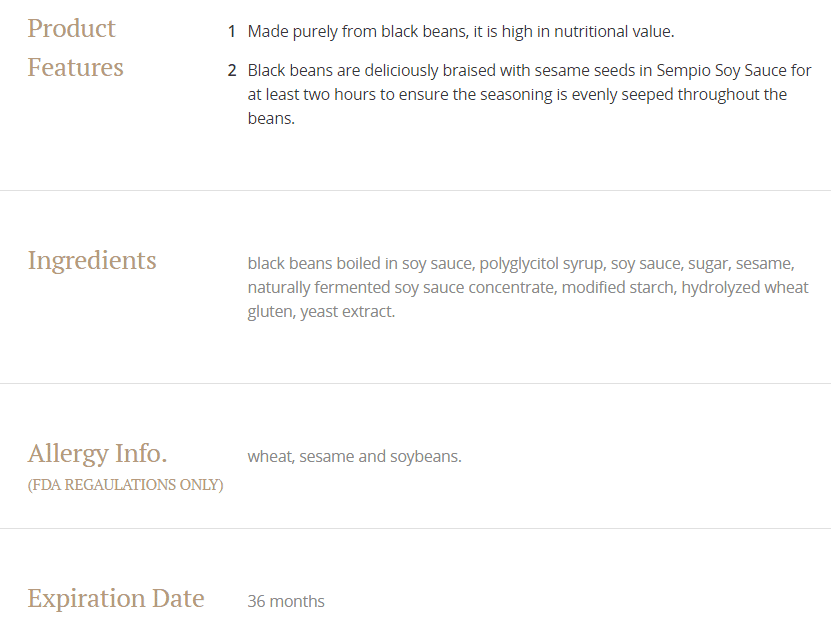Click the divider line above Expiration Date
Viewport: 831px width, 624px height.
coord(415,528)
